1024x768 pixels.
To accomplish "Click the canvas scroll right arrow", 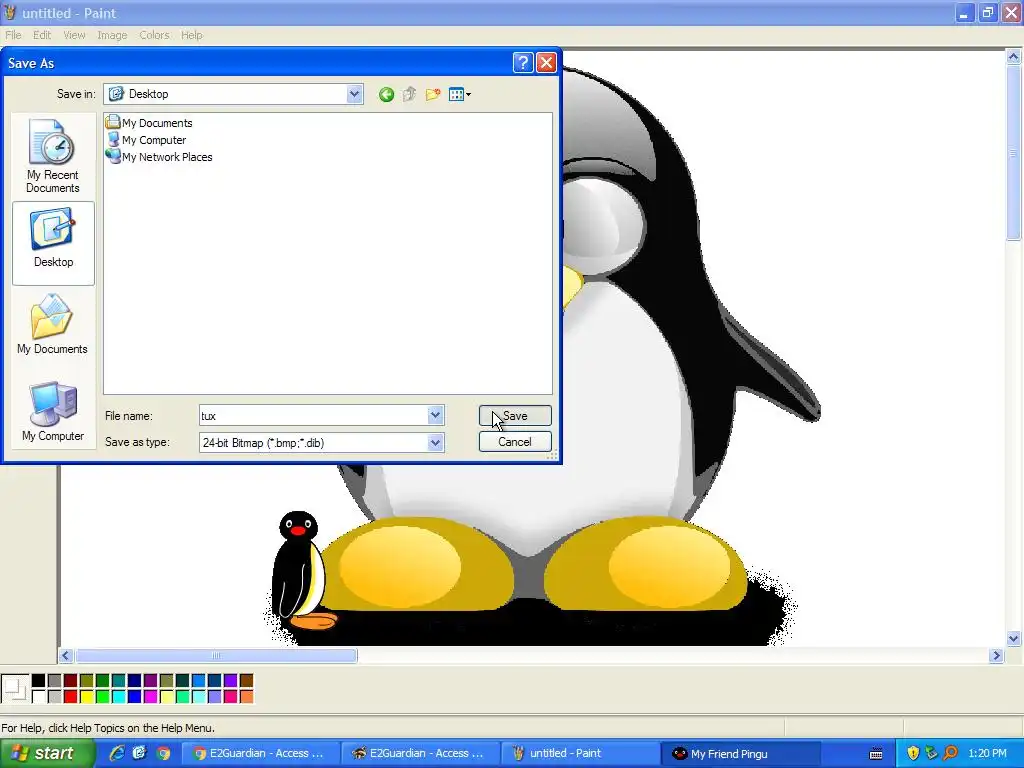I will pyautogui.click(x=996, y=656).
